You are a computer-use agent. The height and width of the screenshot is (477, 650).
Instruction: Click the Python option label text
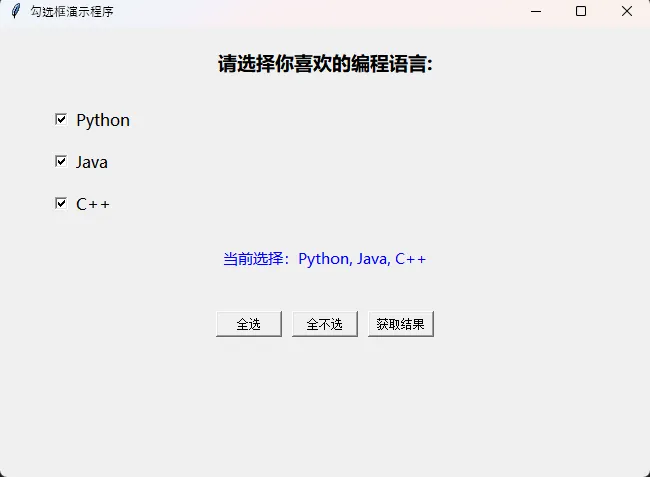(103, 120)
